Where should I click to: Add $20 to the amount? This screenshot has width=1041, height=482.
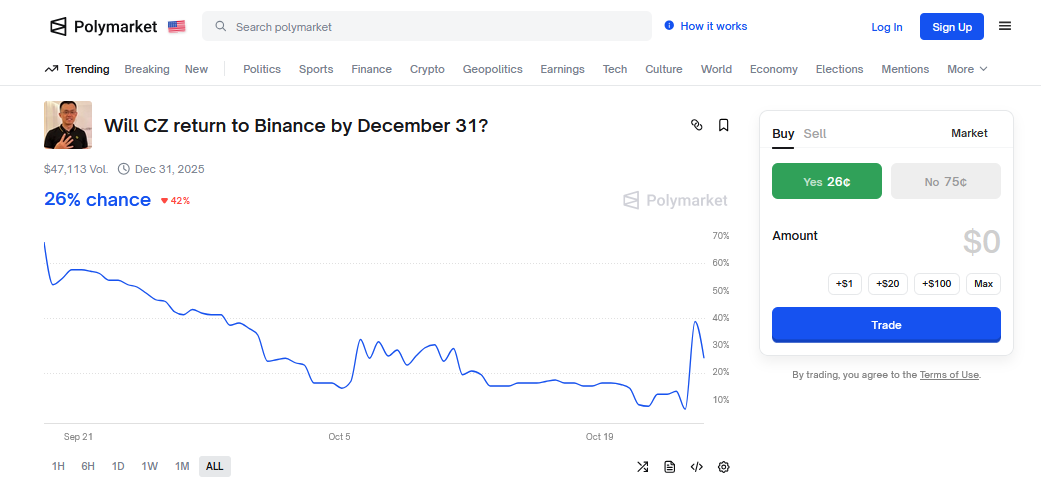[x=887, y=284]
